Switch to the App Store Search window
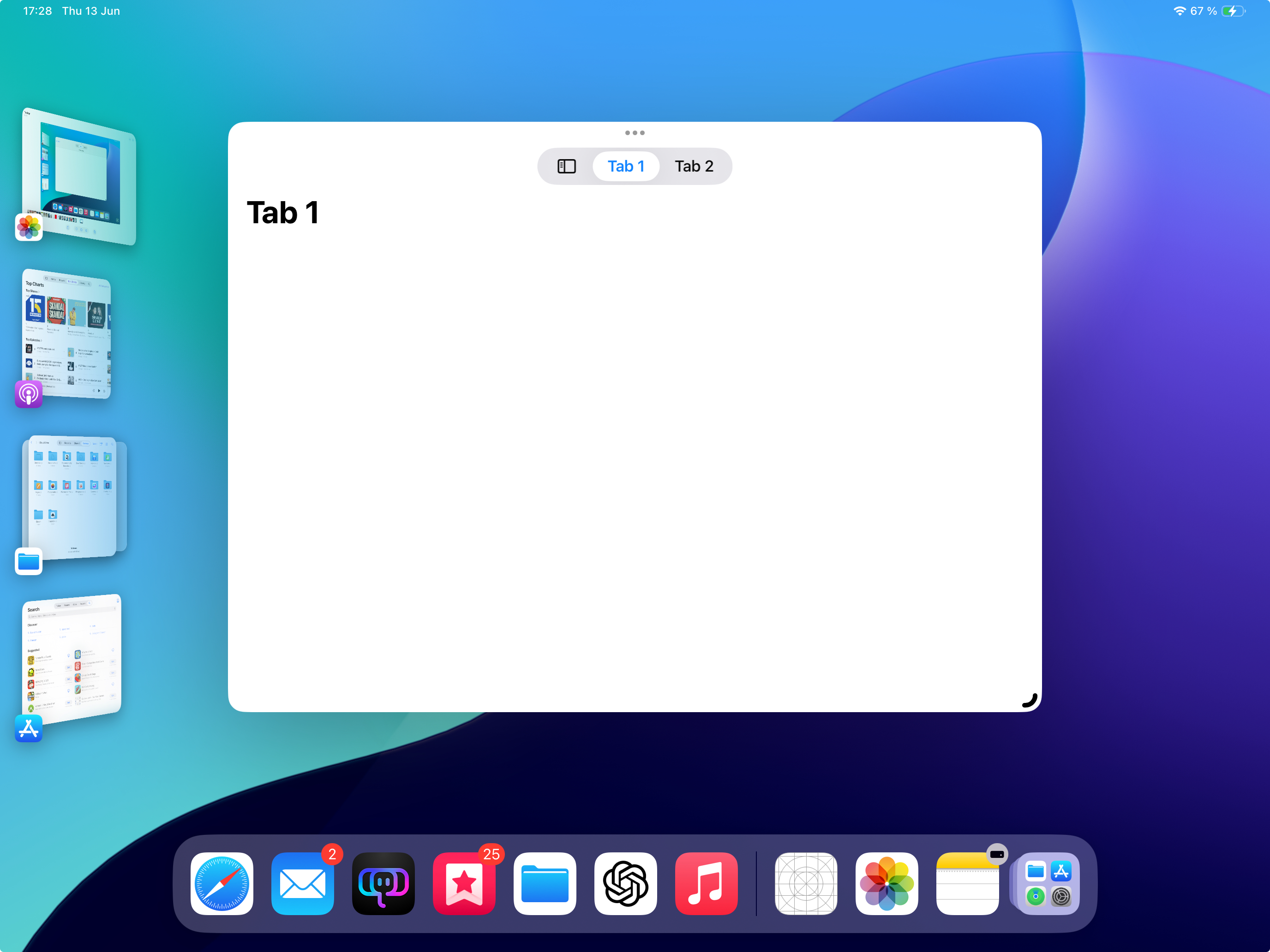The width and height of the screenshot is (1270, 952). click(x=72, y=658)
